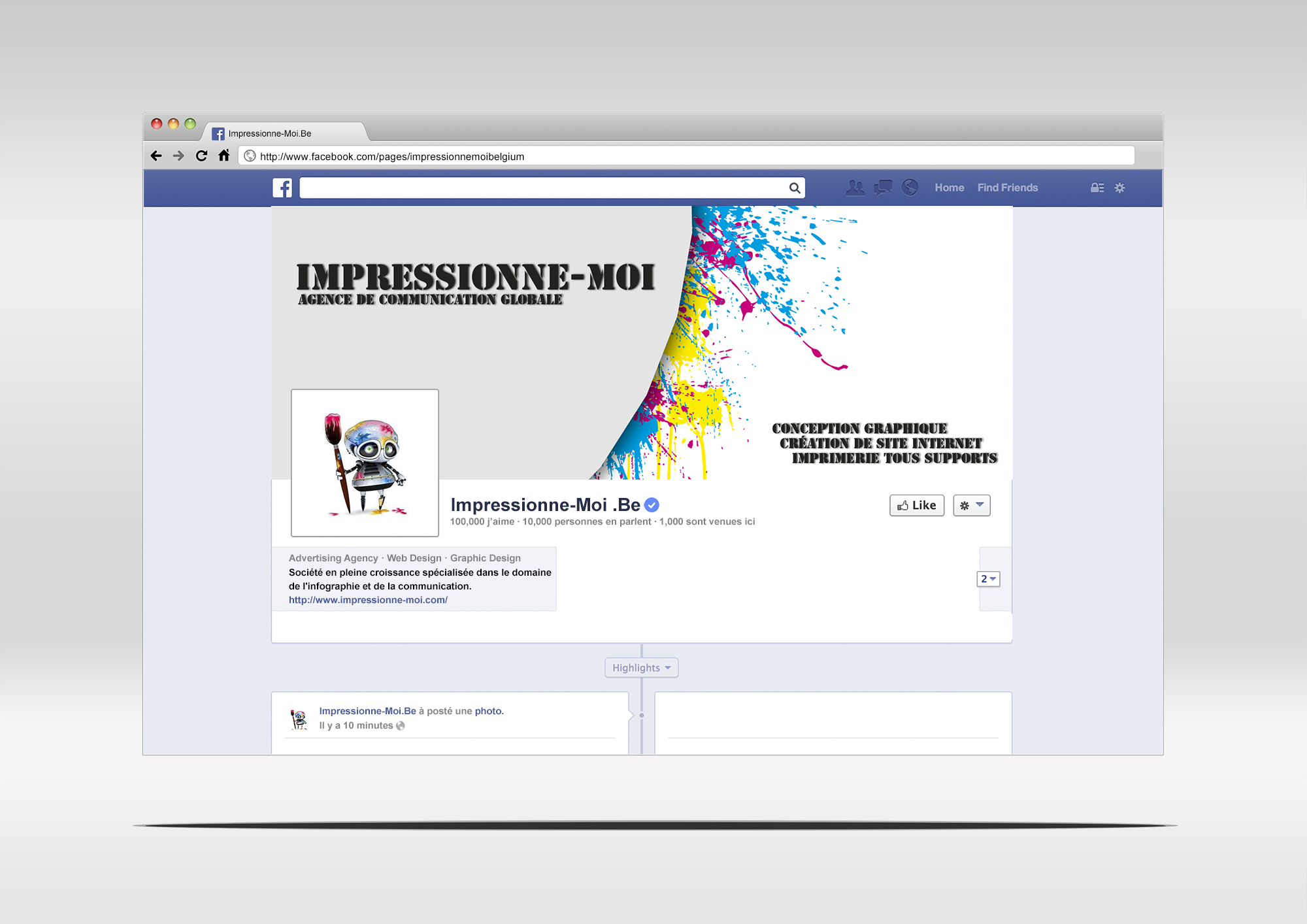Click the Facebook logo in the blue bar
This screenshot has height=924, width=1307.
(x=282, y=188)
